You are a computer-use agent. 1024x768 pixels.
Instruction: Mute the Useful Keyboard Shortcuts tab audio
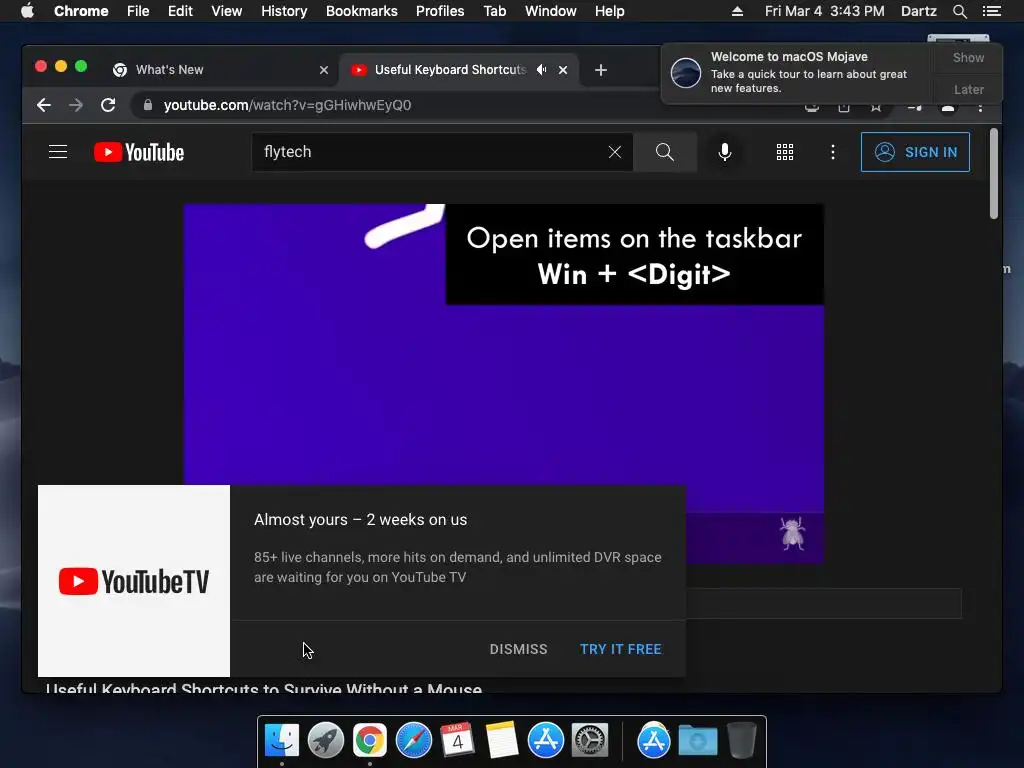[541, 70]
